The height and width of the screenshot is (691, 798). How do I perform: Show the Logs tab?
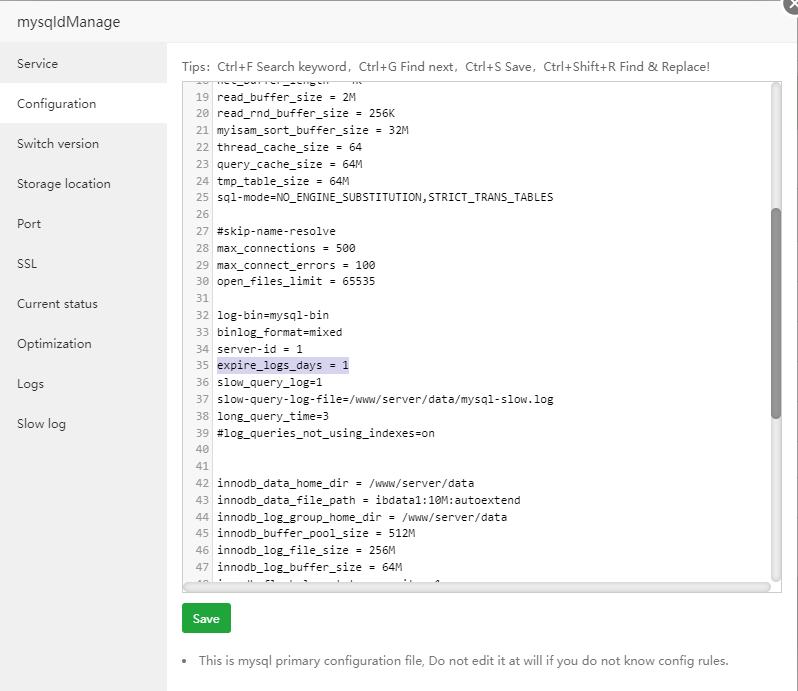[31, 384]
